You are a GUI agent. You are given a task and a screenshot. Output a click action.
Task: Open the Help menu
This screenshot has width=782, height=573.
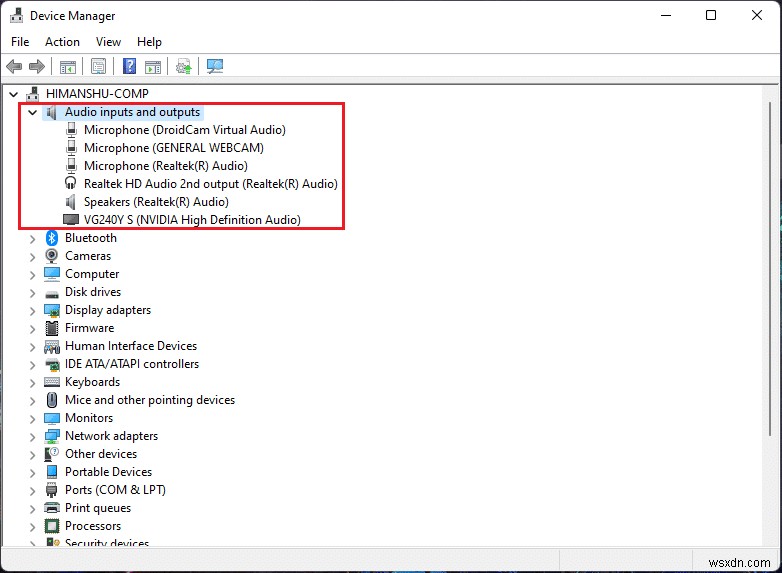[x=149, y=42]
